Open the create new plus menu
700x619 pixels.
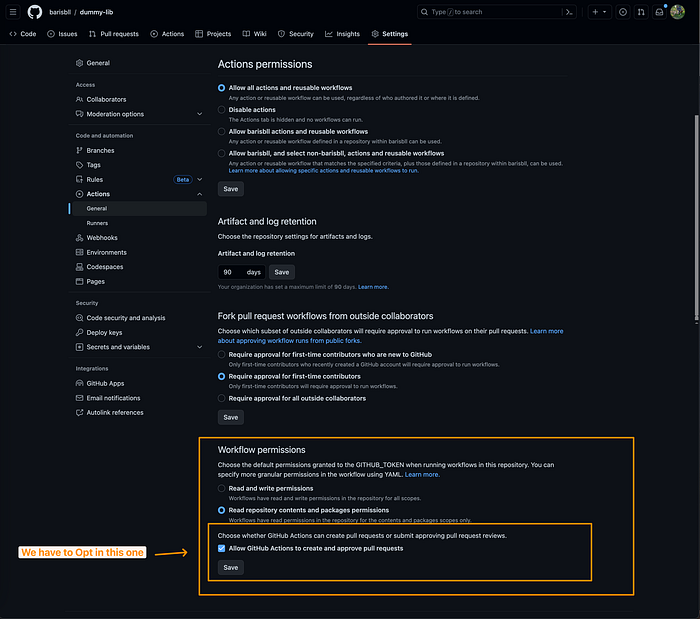[x=600, y=12]
